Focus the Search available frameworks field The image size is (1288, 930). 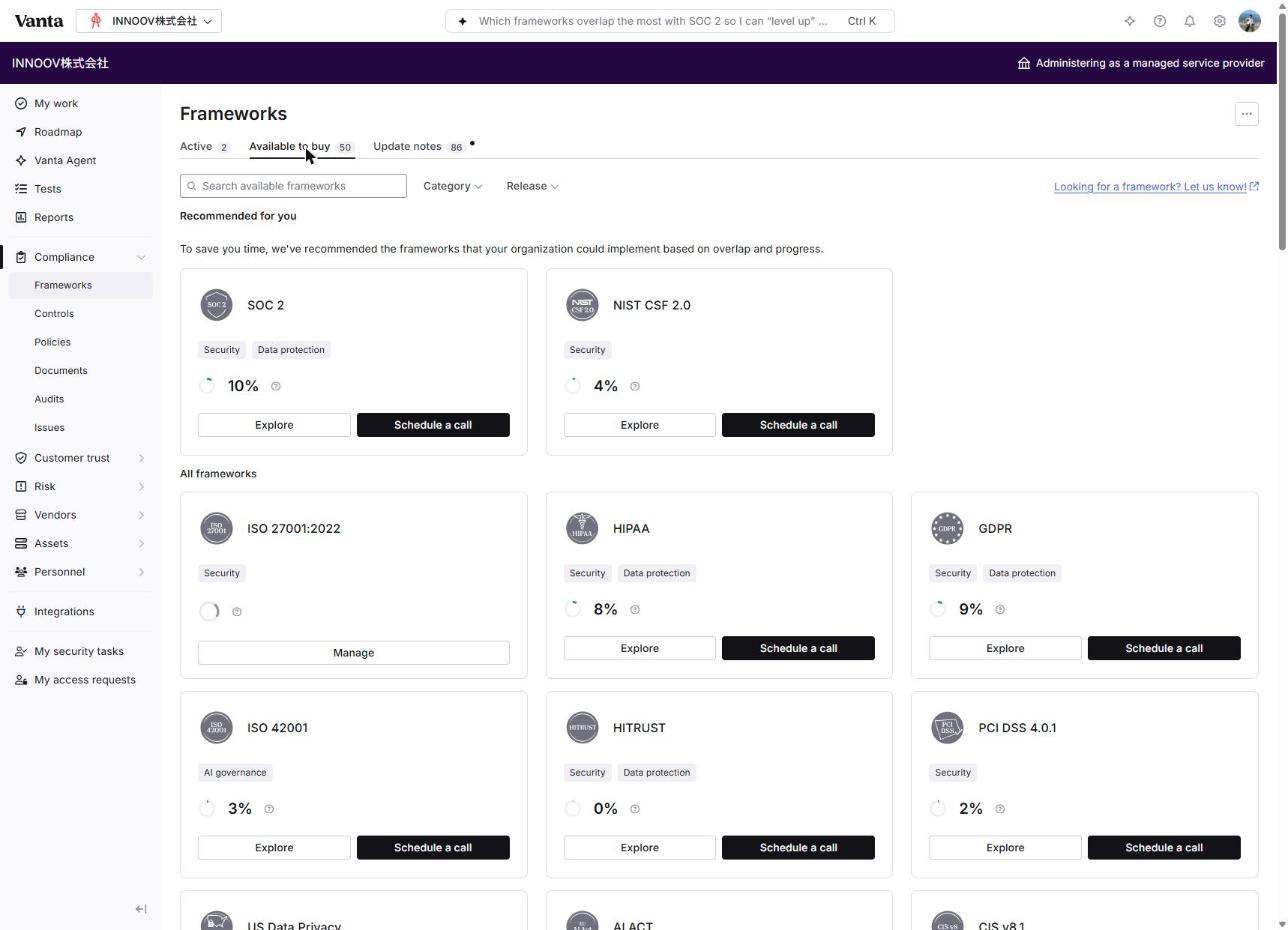pos(293,186)
